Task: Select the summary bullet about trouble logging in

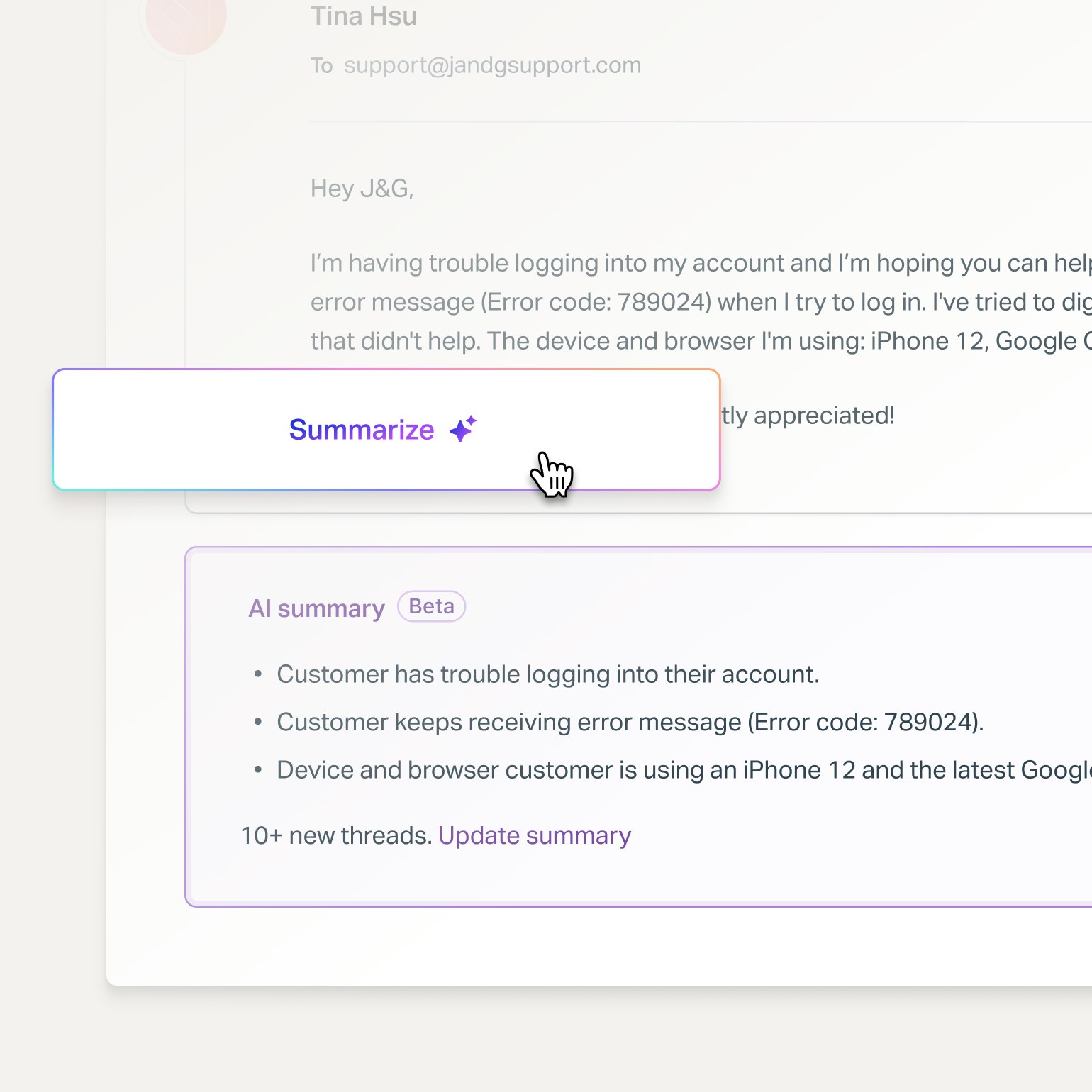Action: pos(547,674)
